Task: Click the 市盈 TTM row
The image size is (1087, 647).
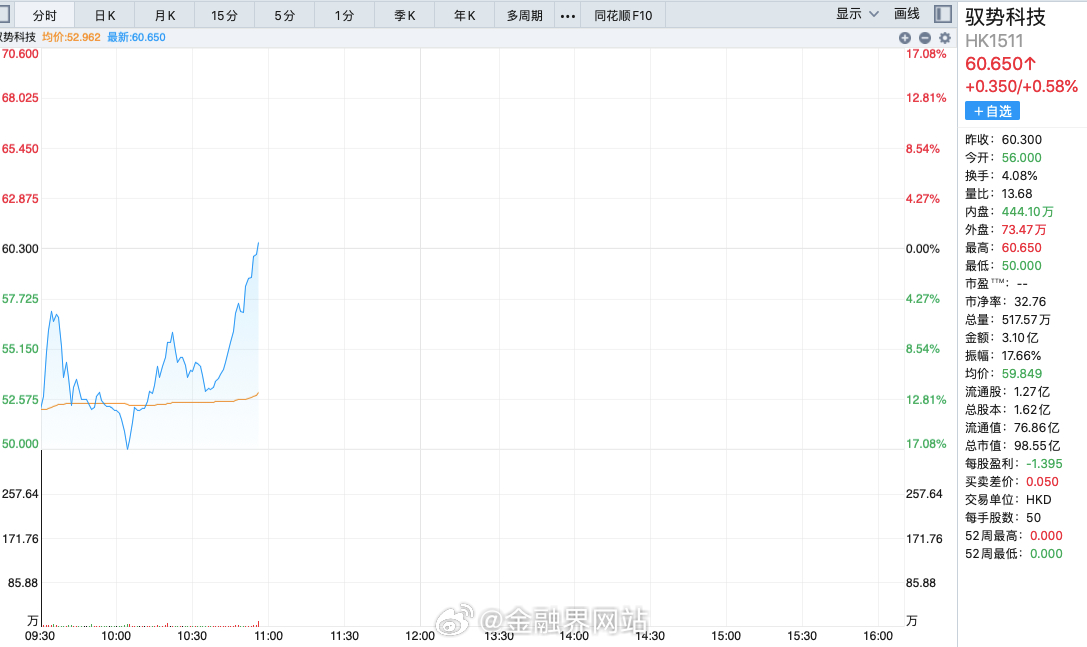Action: 996,284
